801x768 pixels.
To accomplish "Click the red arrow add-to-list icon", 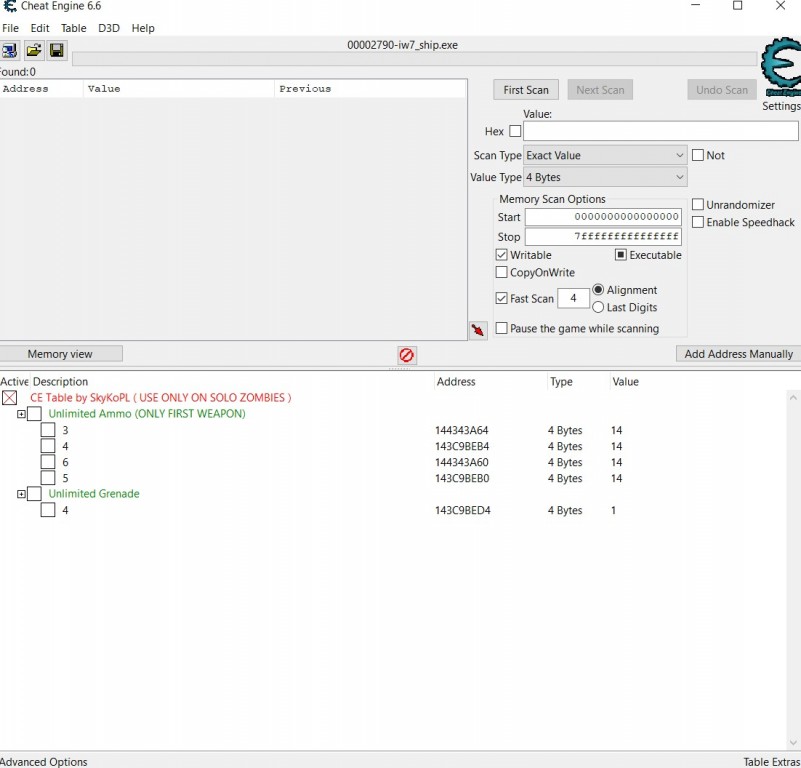I will (x=478, y=330).
